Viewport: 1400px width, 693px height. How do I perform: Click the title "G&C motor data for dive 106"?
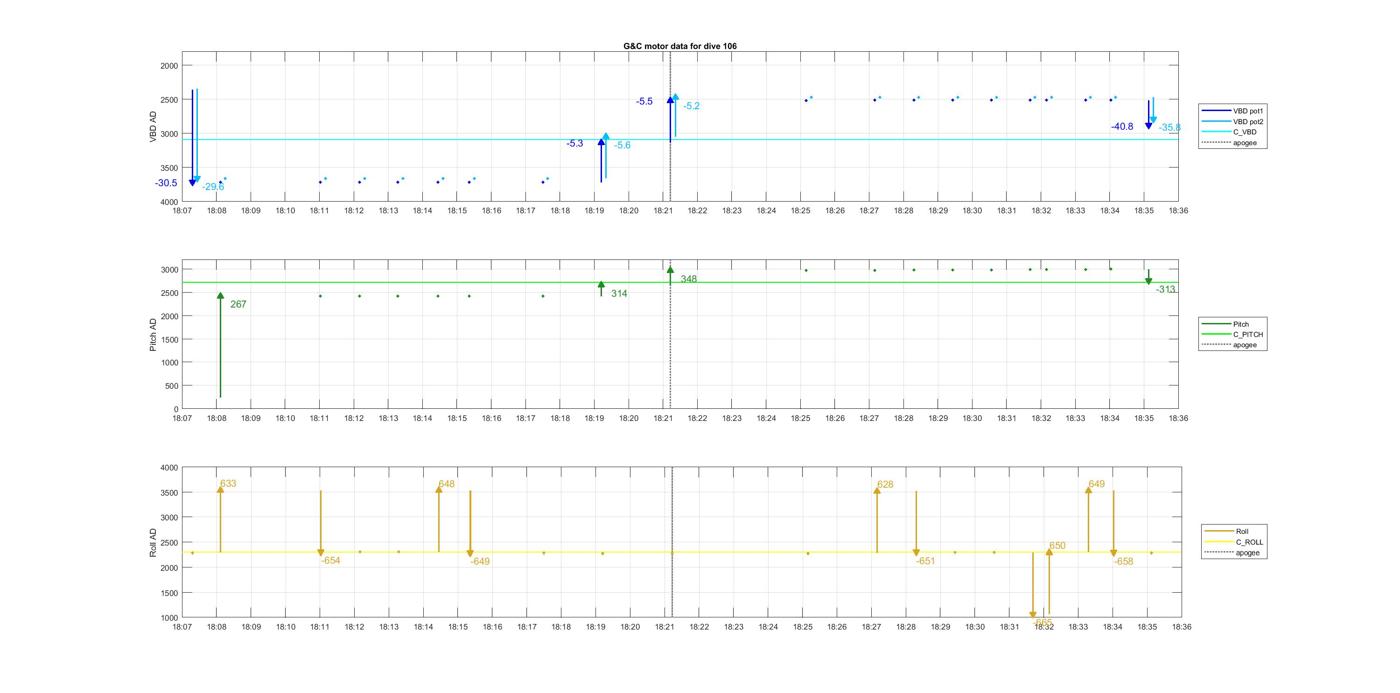tap(680, 46)
